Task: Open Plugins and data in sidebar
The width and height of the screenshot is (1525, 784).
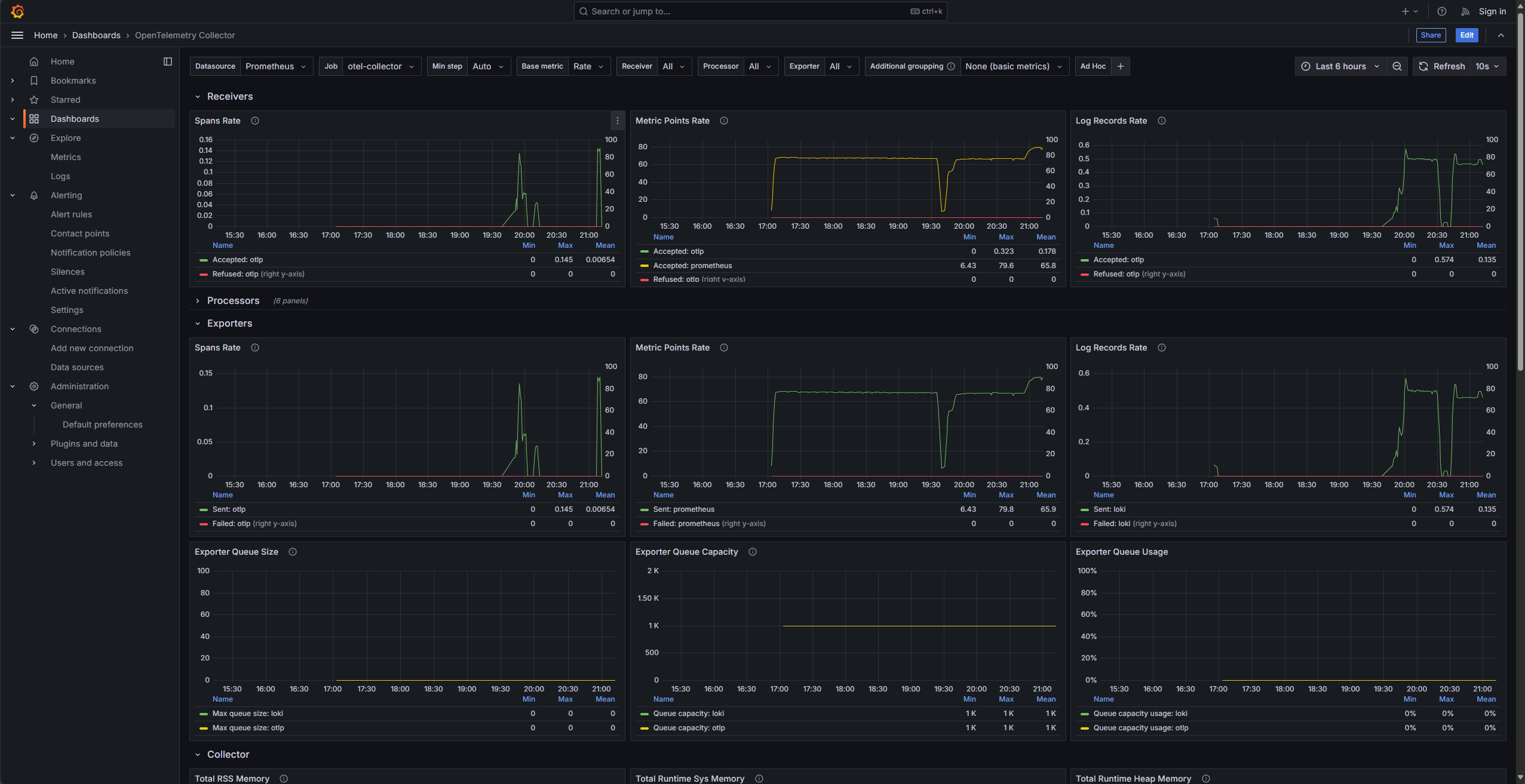Action: pyautogui.click(x=84, y=444)
